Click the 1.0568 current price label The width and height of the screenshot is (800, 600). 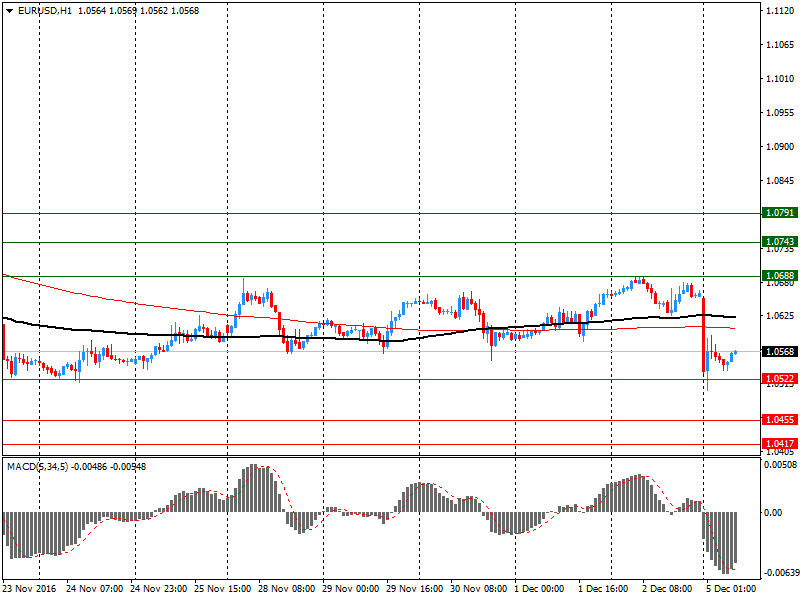point(780,352)
